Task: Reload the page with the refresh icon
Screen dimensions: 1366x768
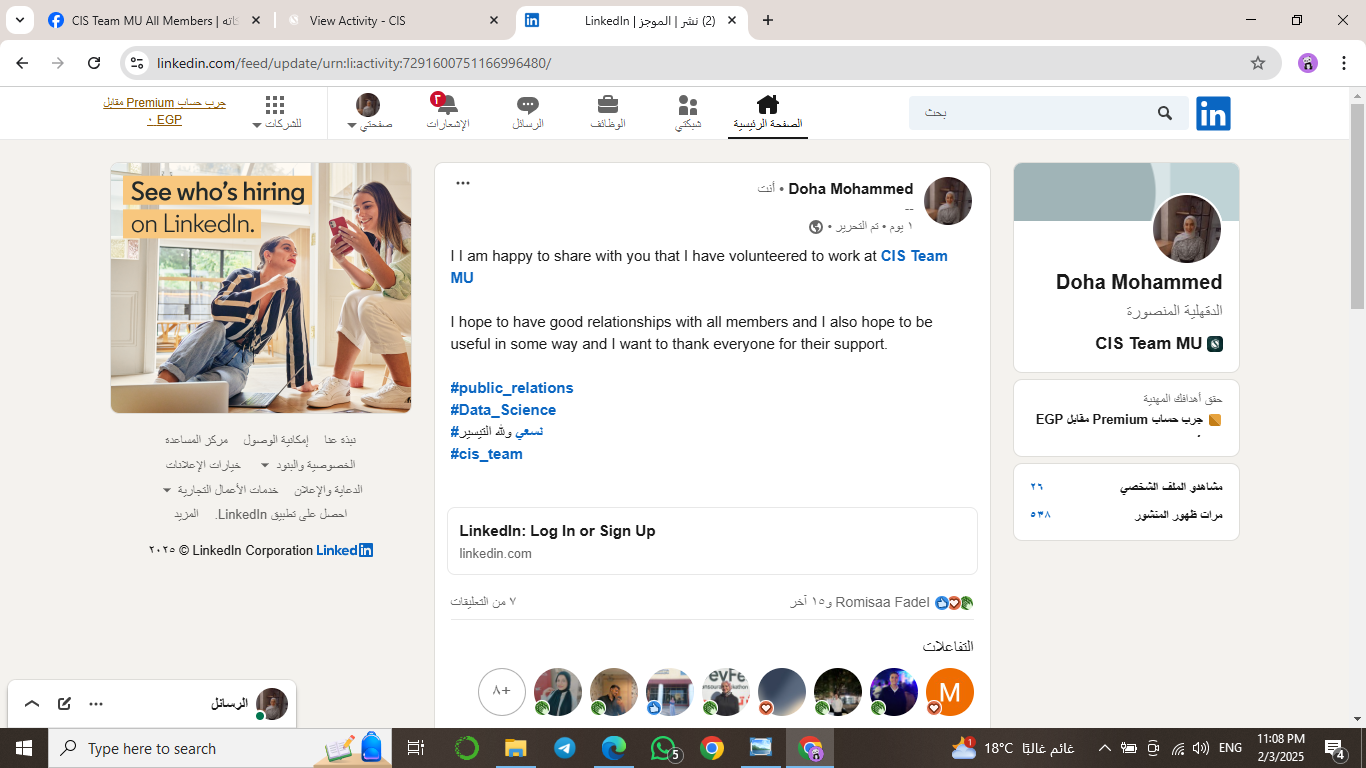Action: (94, 63)
